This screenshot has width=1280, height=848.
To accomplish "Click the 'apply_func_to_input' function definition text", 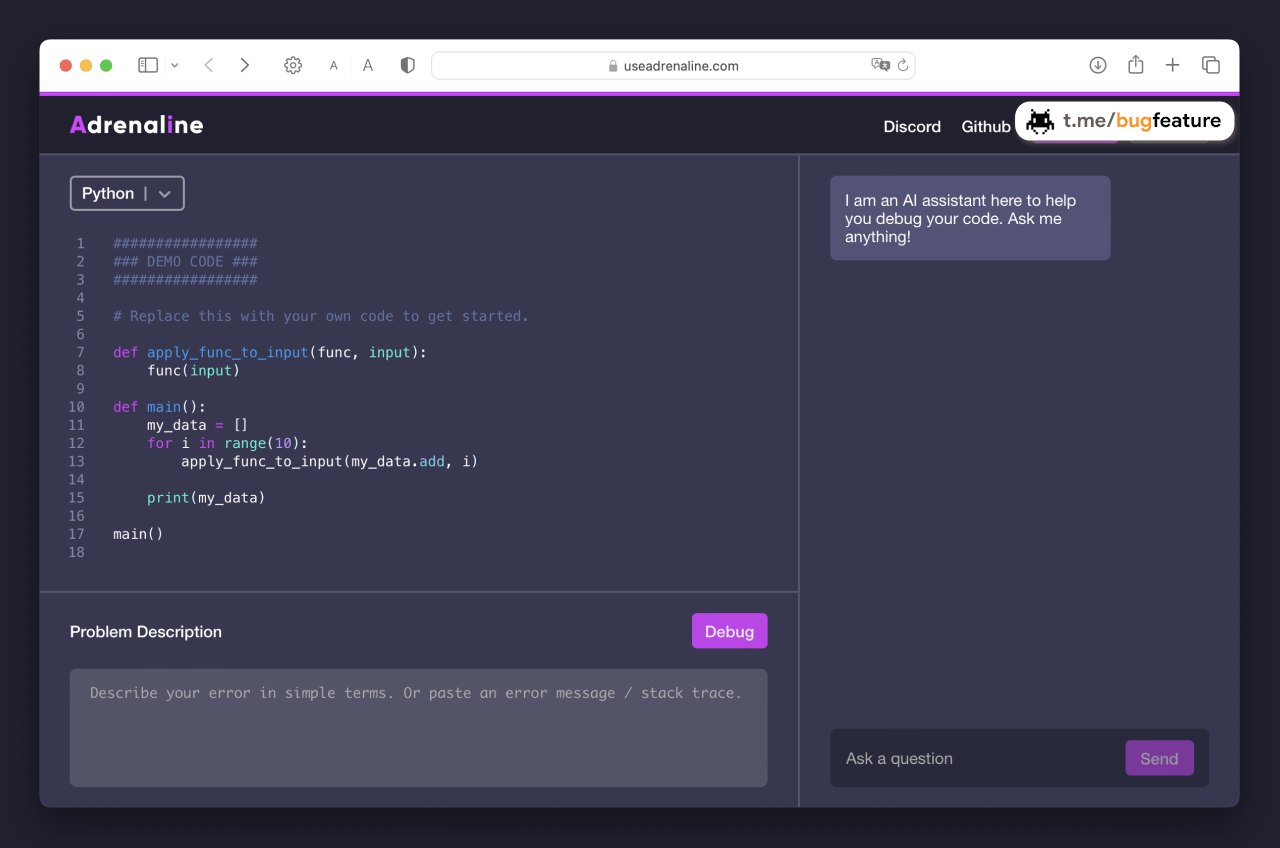I will point(228,352).
